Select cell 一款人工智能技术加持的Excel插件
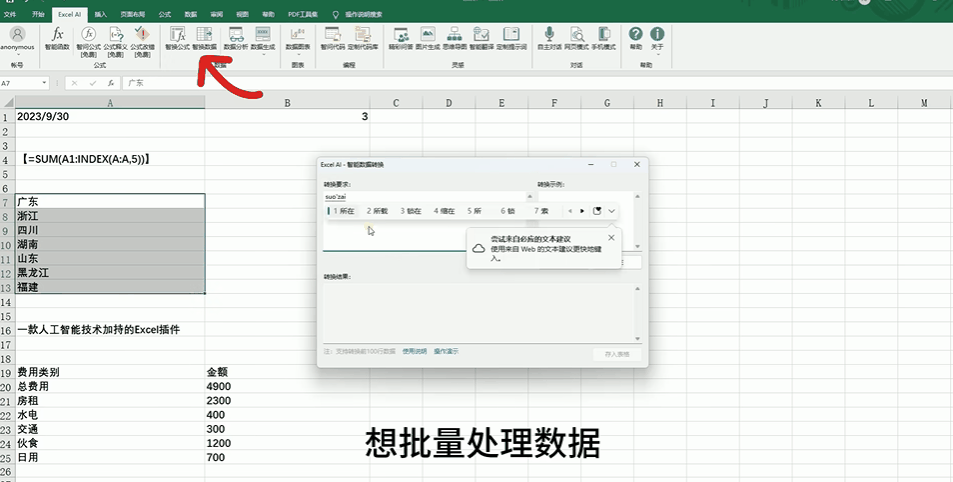The width and height of the screenshot is (953, 482). click(x=110, y=330)
